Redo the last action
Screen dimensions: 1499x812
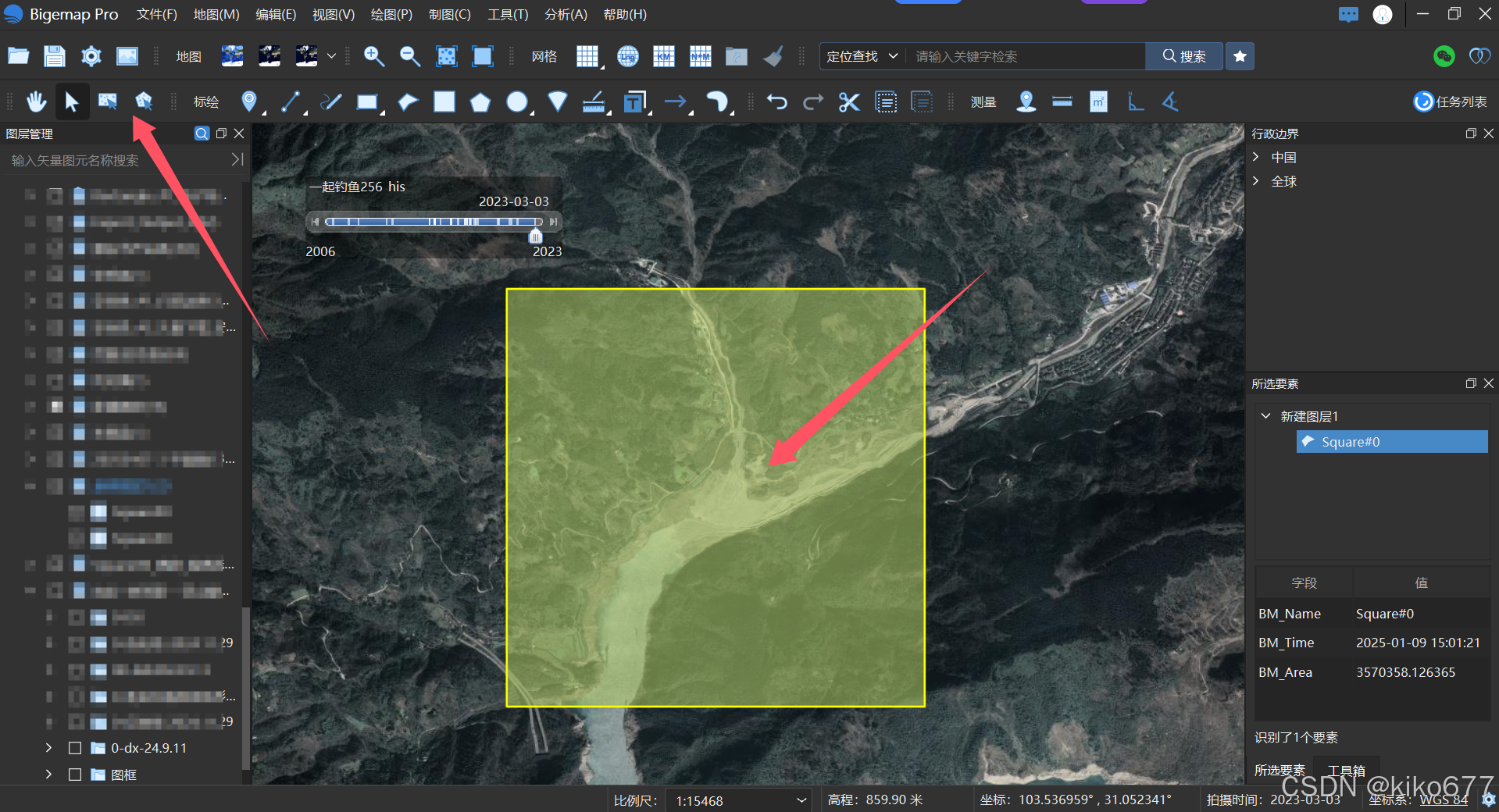[x=813, y=101]
